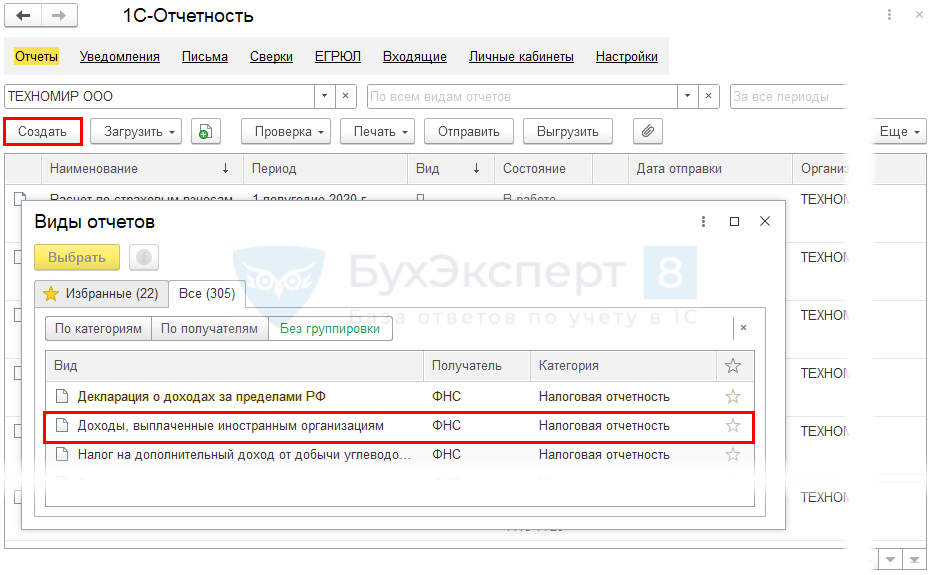This screenshot has height=575, width=931.
Task: Click the Получатель column header in dialog
Action: click(x=477, y=366)
